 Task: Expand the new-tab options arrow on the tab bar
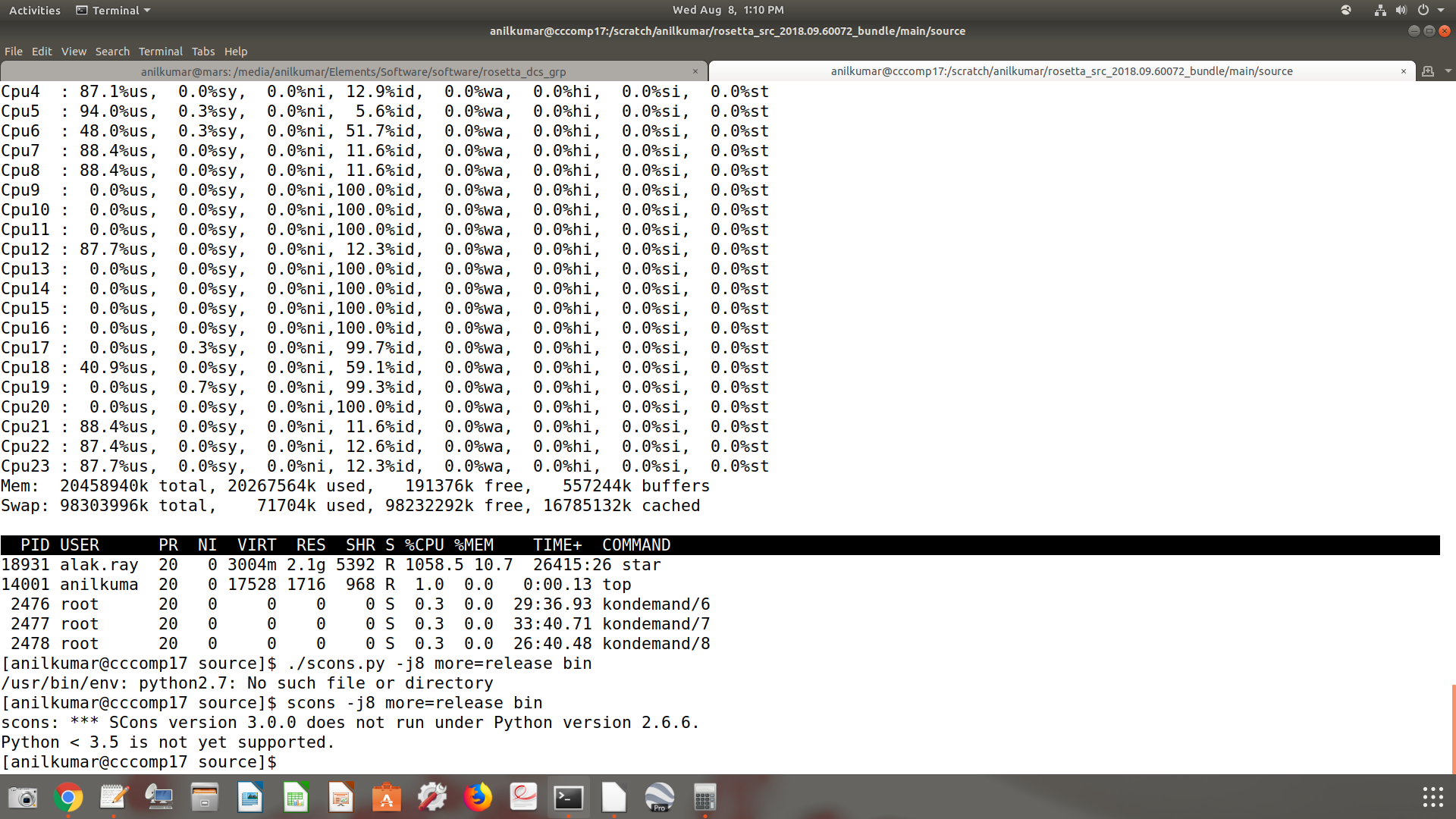tap(1449, 71)
